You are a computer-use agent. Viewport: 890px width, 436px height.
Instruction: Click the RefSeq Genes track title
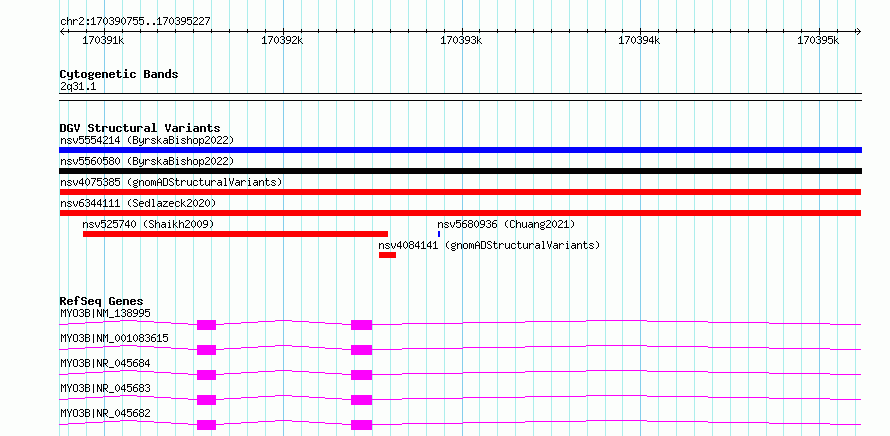tap(102, 301)
